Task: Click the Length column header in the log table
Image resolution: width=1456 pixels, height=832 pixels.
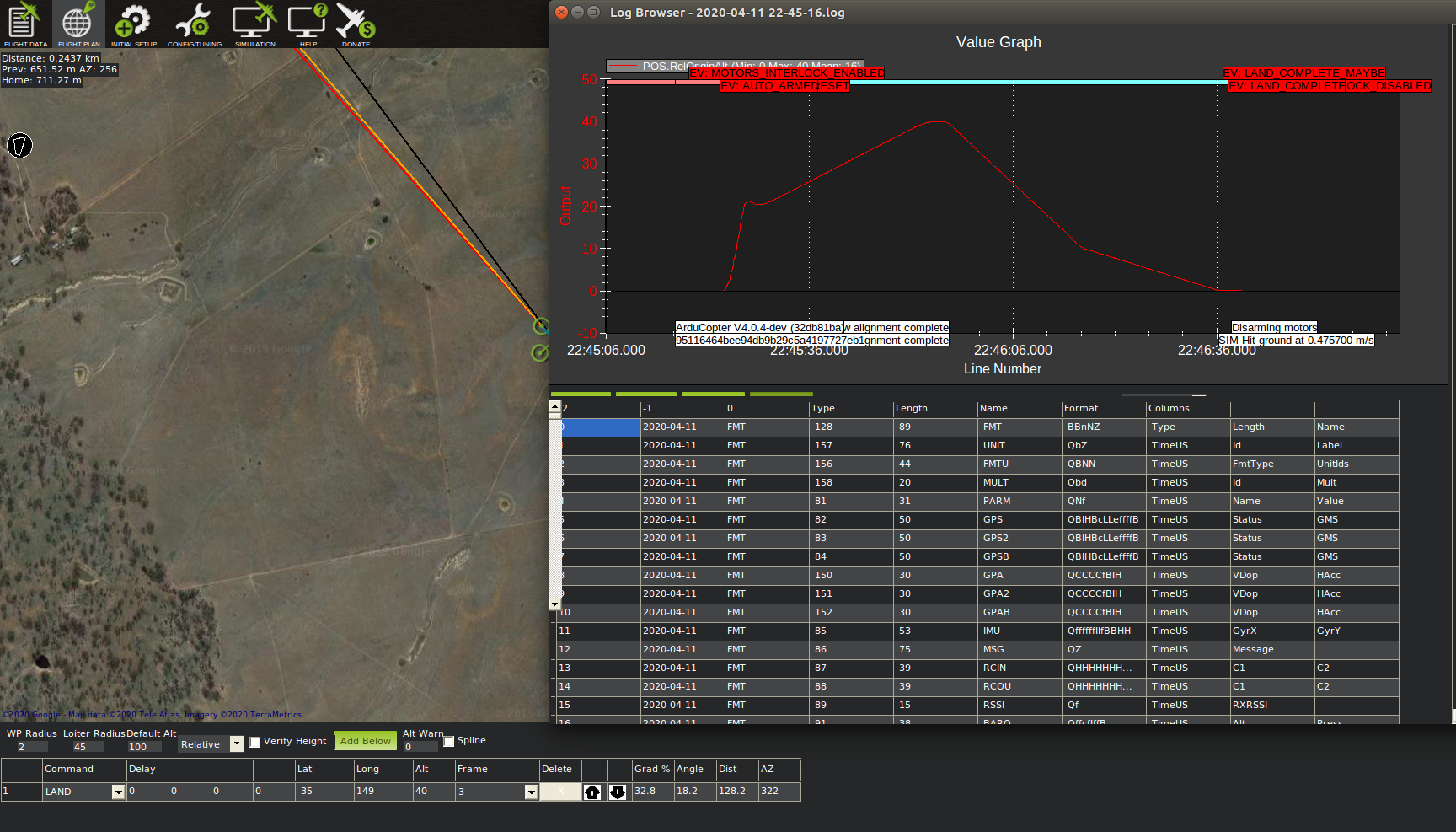Action: click(x=935, y=409)
